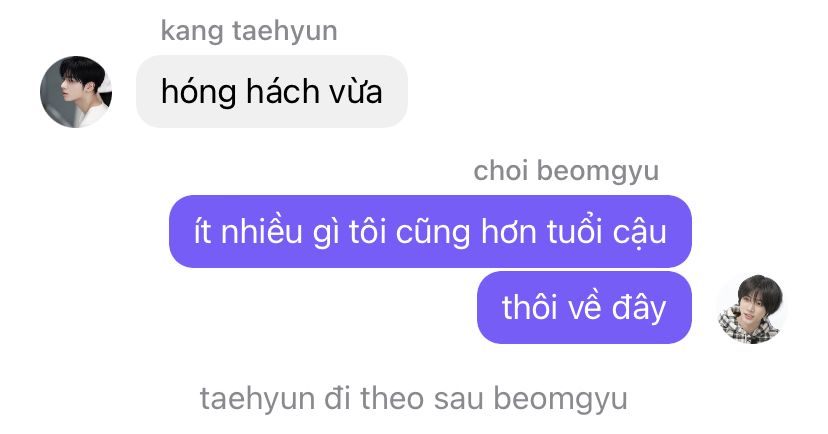Click the 'choi beomgyu' sender name
The image size is (828, 434).
(x=566, y=171)
